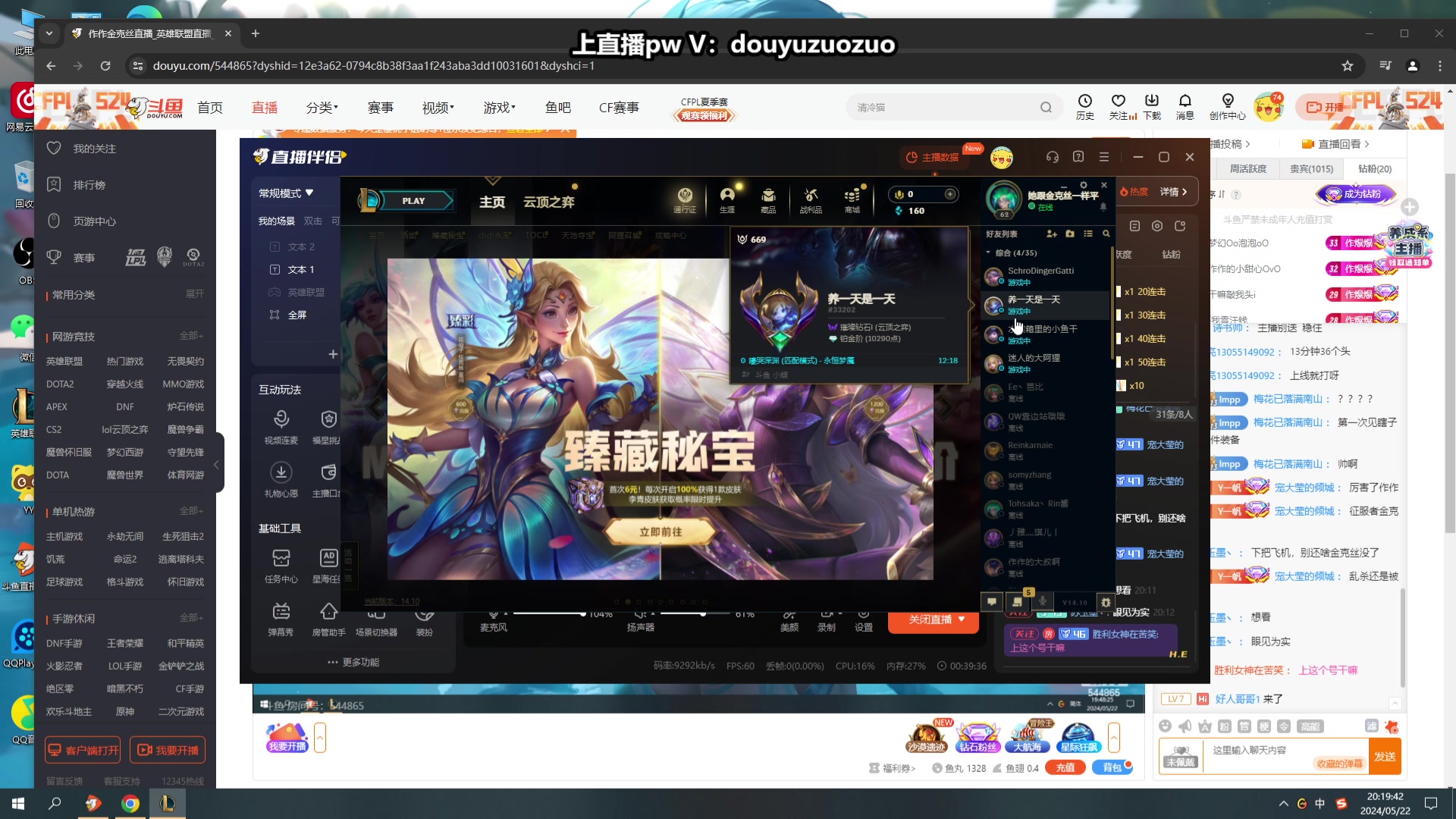Open 藏品 collection icon in League client
Screen dimensions: 1456x819
pos(768,200)
